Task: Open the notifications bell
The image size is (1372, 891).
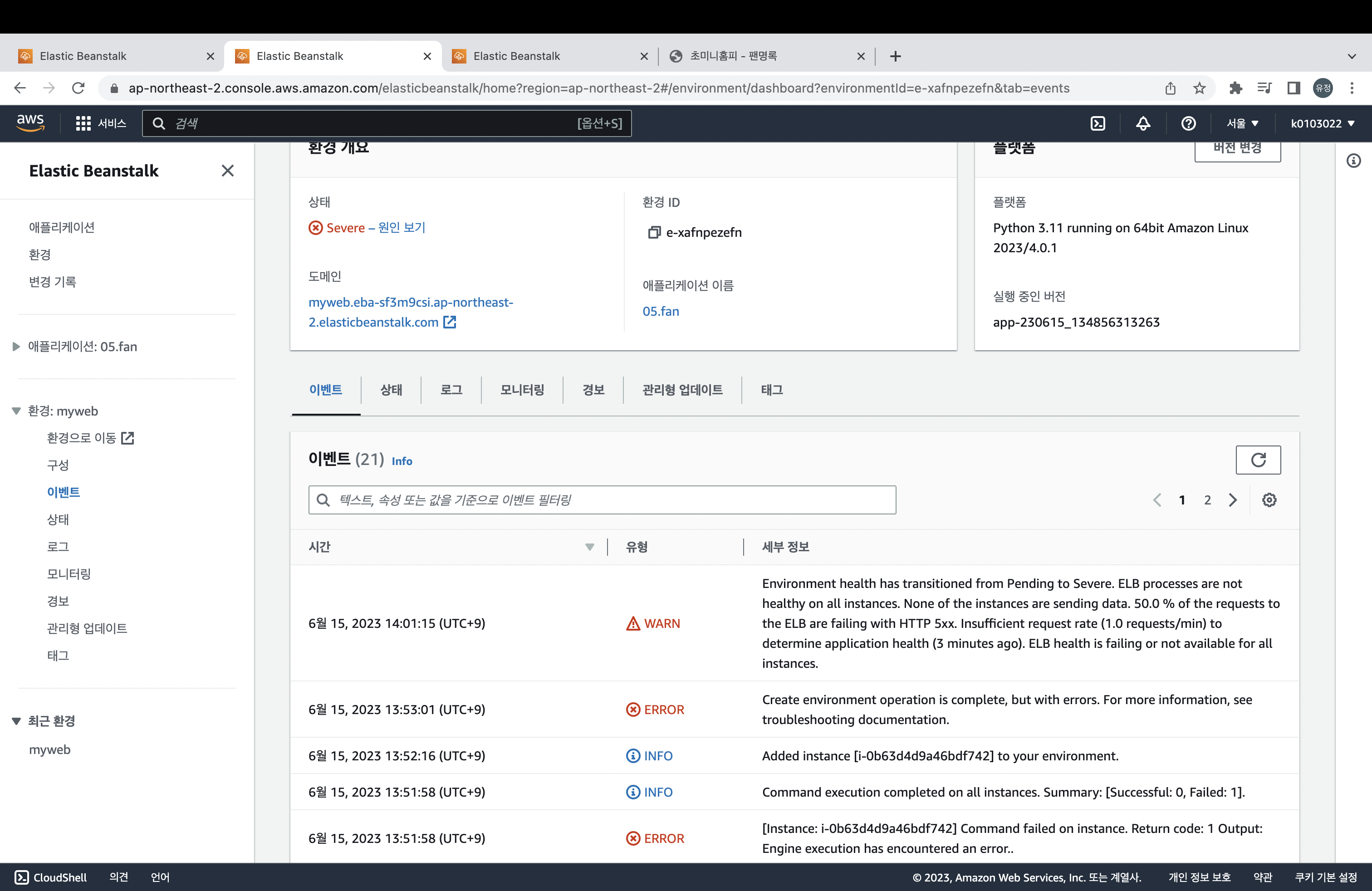Action: point(1143,123)
